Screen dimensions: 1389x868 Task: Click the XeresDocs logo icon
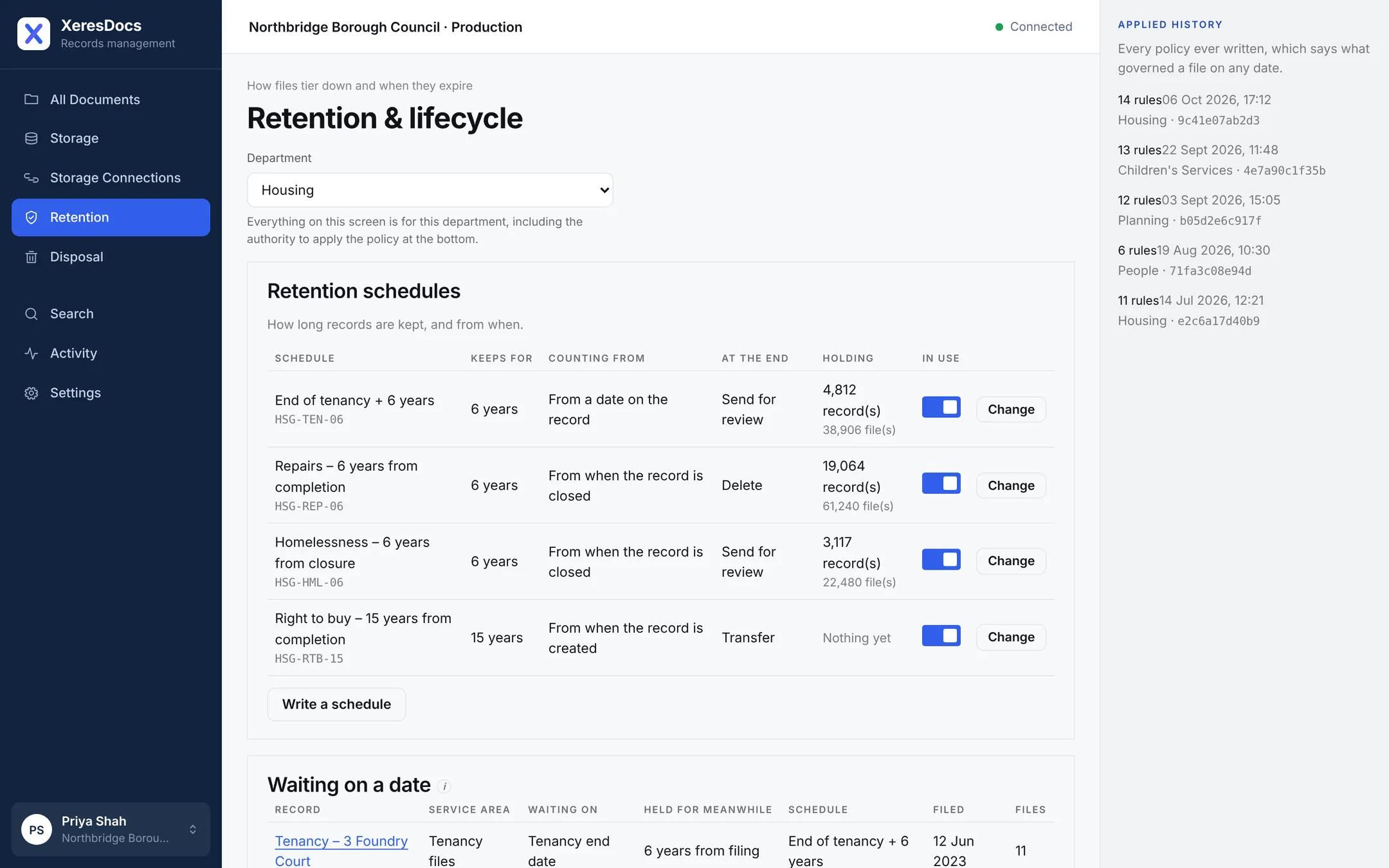click(33, 33)
